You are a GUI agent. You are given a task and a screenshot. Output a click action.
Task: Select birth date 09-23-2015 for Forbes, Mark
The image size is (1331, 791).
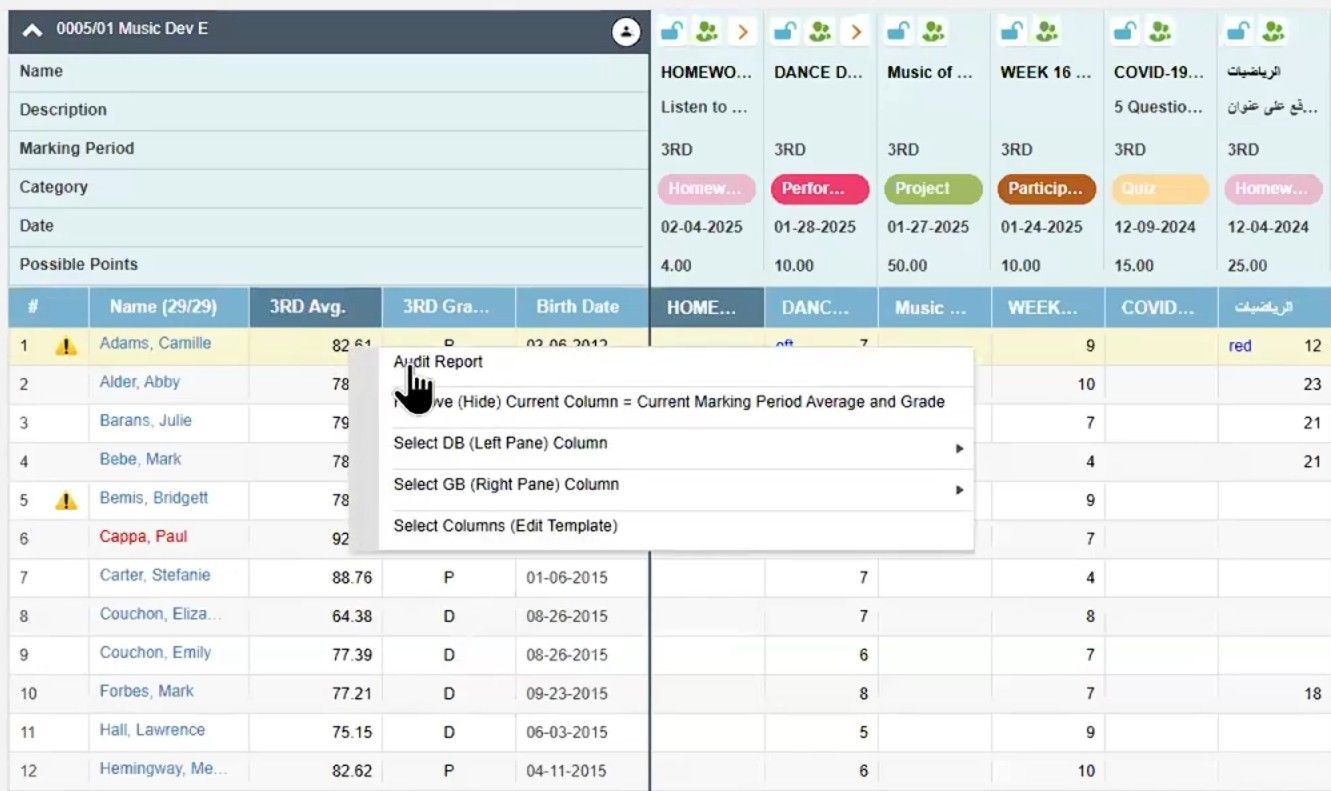point(582,693)
